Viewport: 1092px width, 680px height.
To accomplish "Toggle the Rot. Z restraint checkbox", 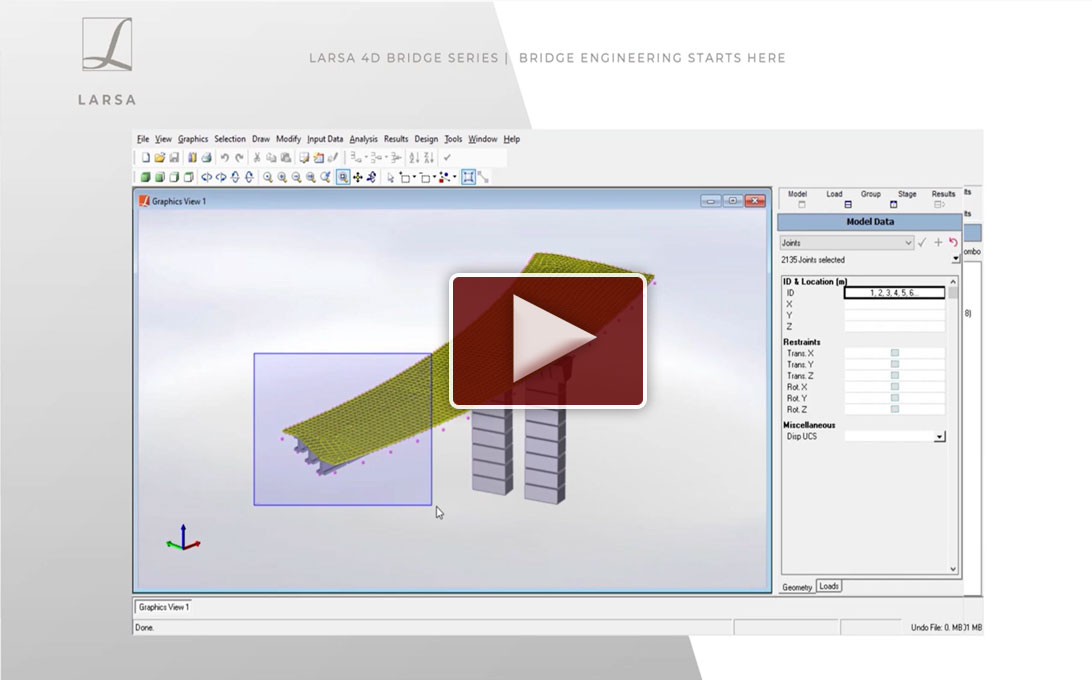I will coord(895,409).
